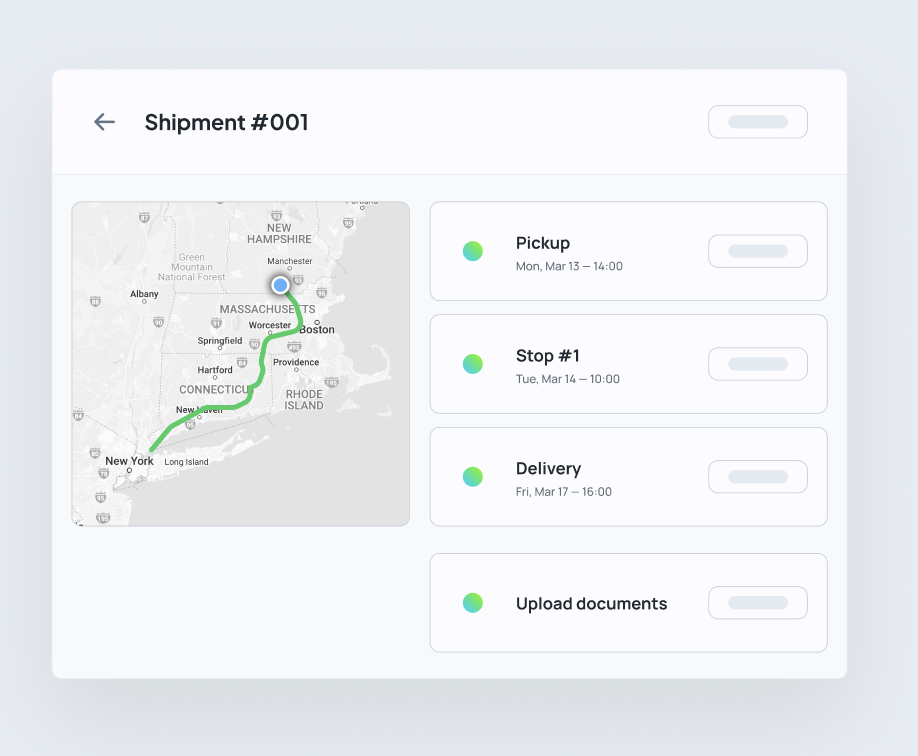Click the New York label on the map
The image size is (918, 756).
[129, 461]
